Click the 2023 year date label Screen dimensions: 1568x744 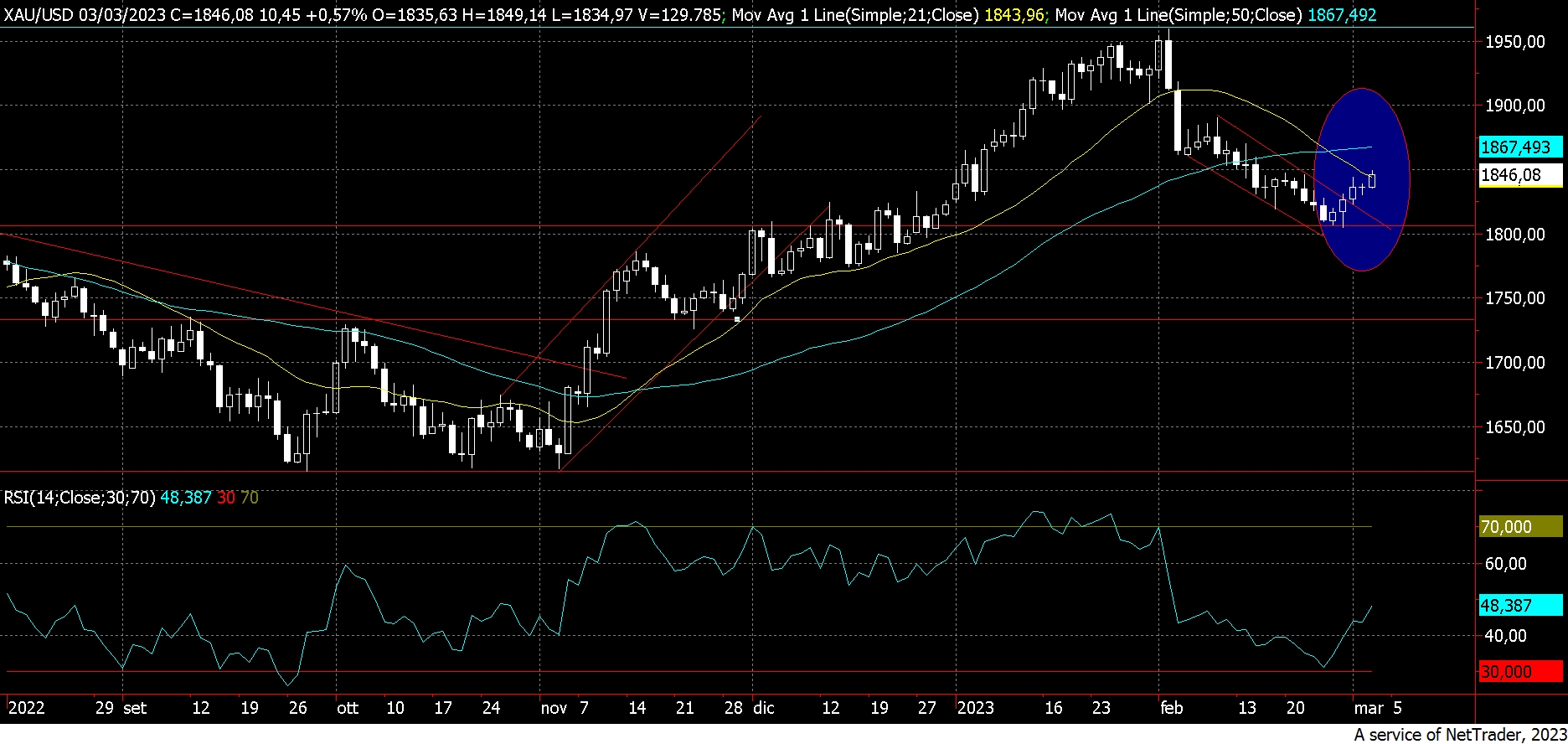click(x=976, y=708)
